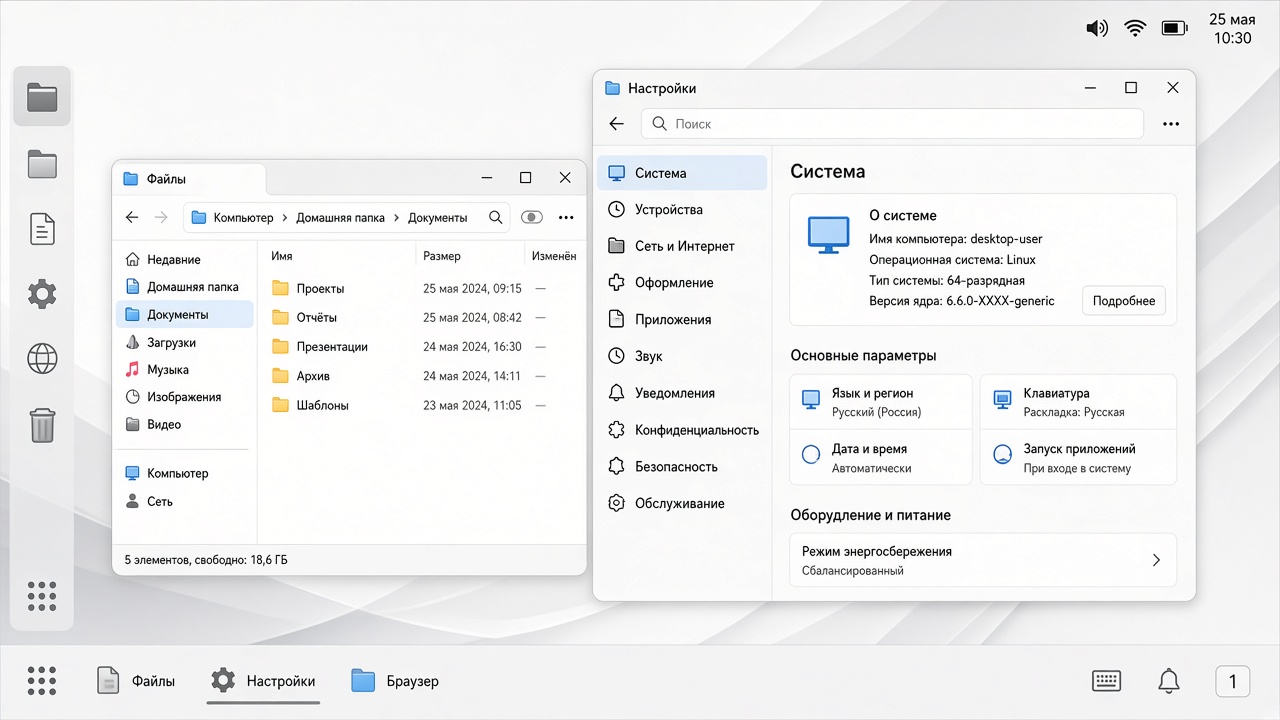Go back in the Settings window

click(x=616, y=124)
